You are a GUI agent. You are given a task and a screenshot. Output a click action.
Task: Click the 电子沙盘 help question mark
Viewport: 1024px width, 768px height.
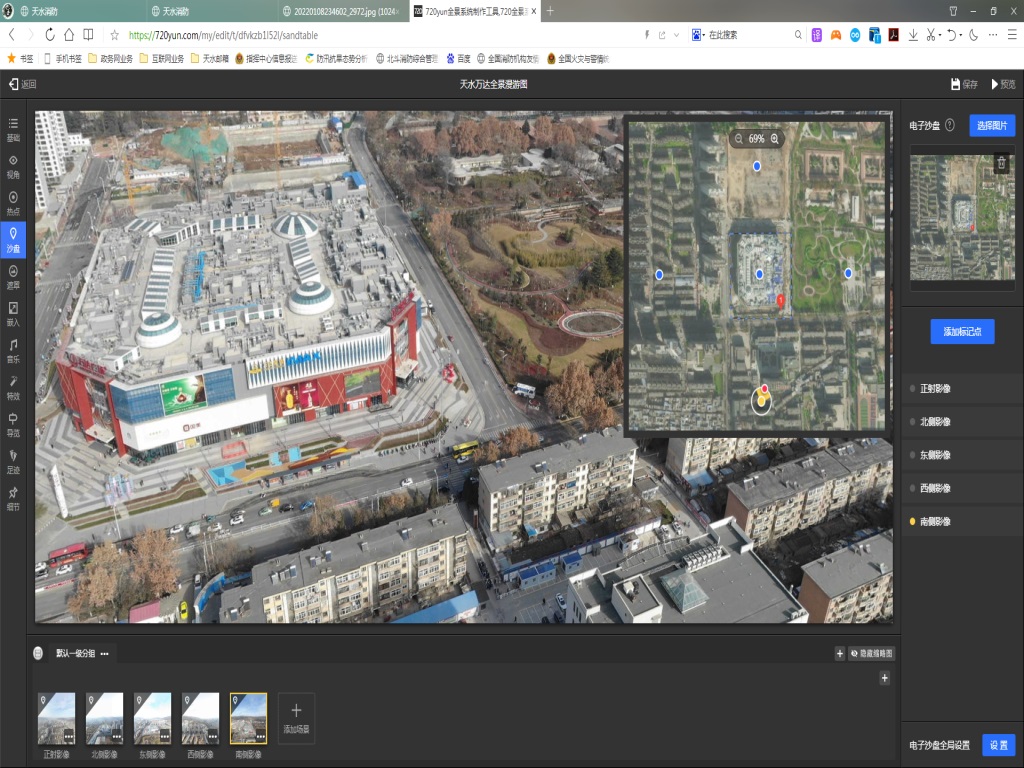949,126
